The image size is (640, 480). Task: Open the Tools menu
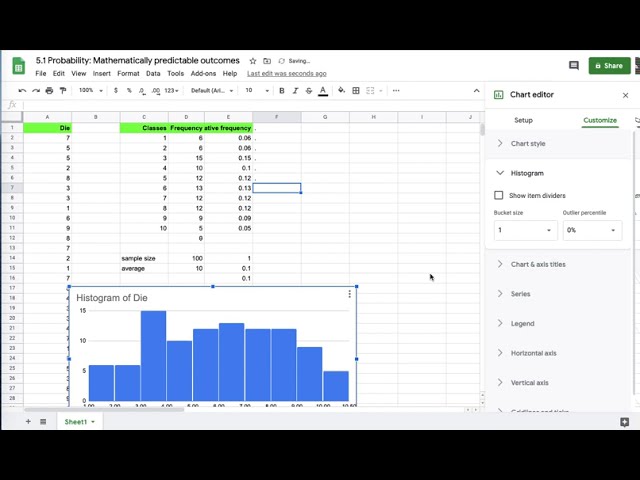176,73
